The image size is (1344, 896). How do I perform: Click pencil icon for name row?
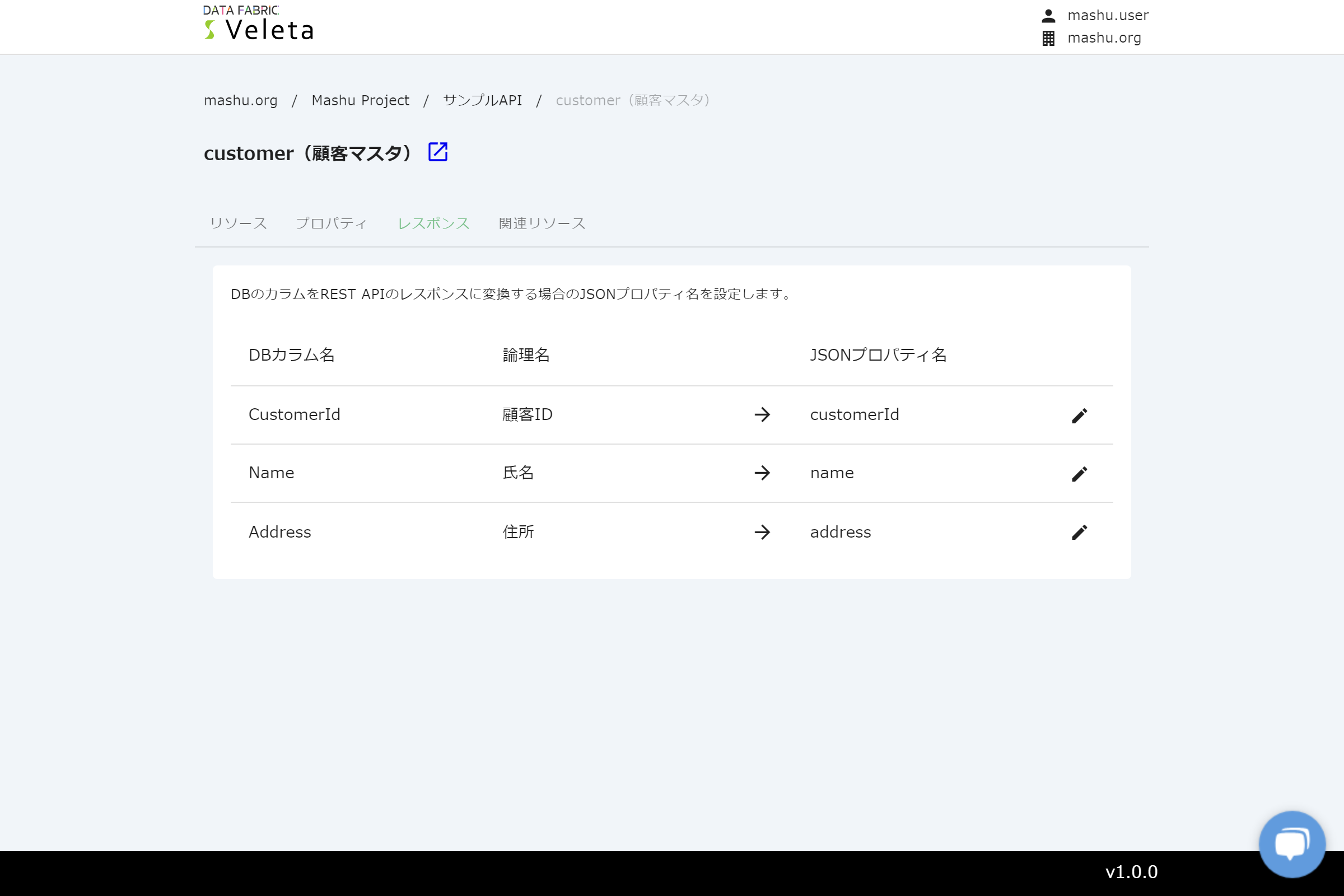[1079, 474]
